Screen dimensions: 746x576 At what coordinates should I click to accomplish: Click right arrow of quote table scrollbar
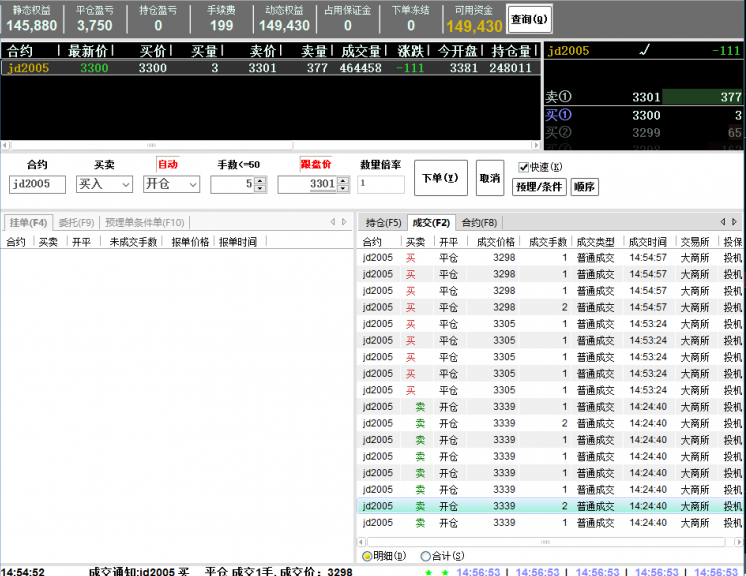(536, 145)
